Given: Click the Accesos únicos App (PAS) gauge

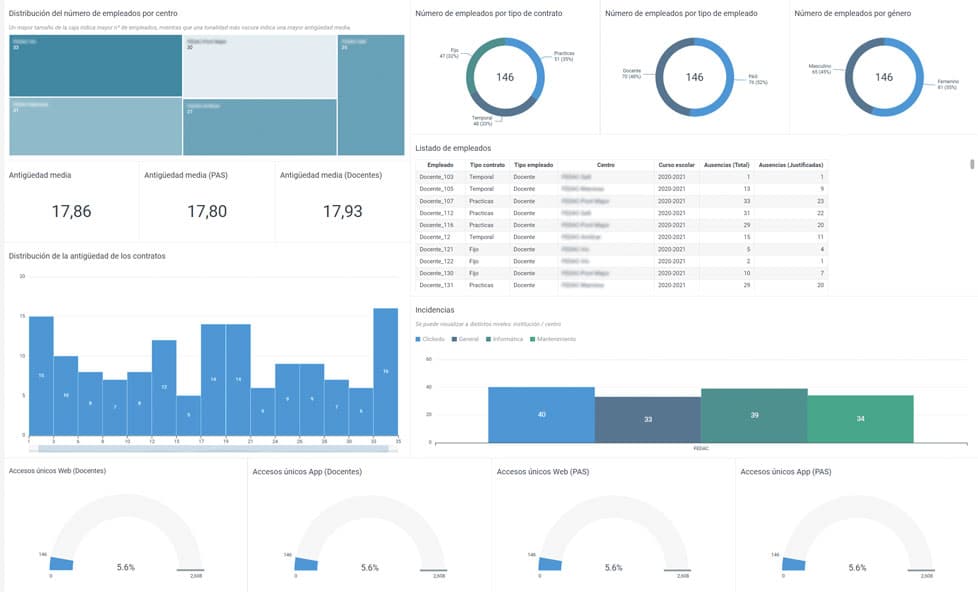Looking at the screenshot, I should [858, 534].
